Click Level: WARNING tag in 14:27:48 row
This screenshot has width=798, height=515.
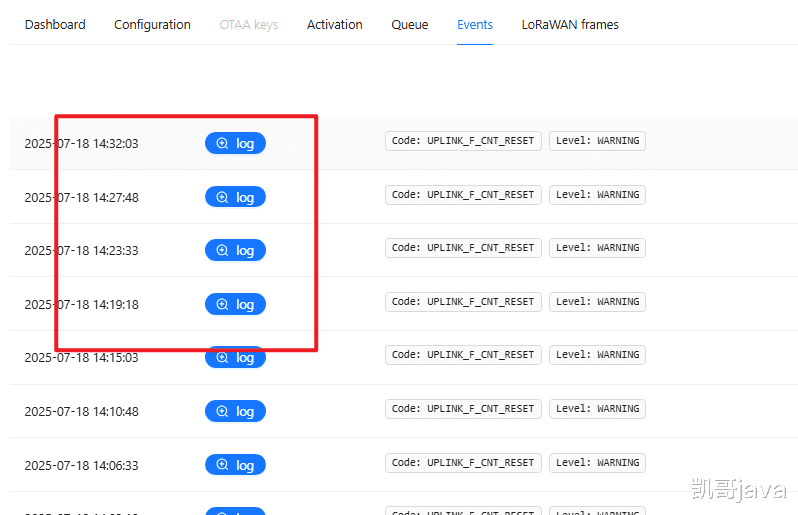coord(597,195)
